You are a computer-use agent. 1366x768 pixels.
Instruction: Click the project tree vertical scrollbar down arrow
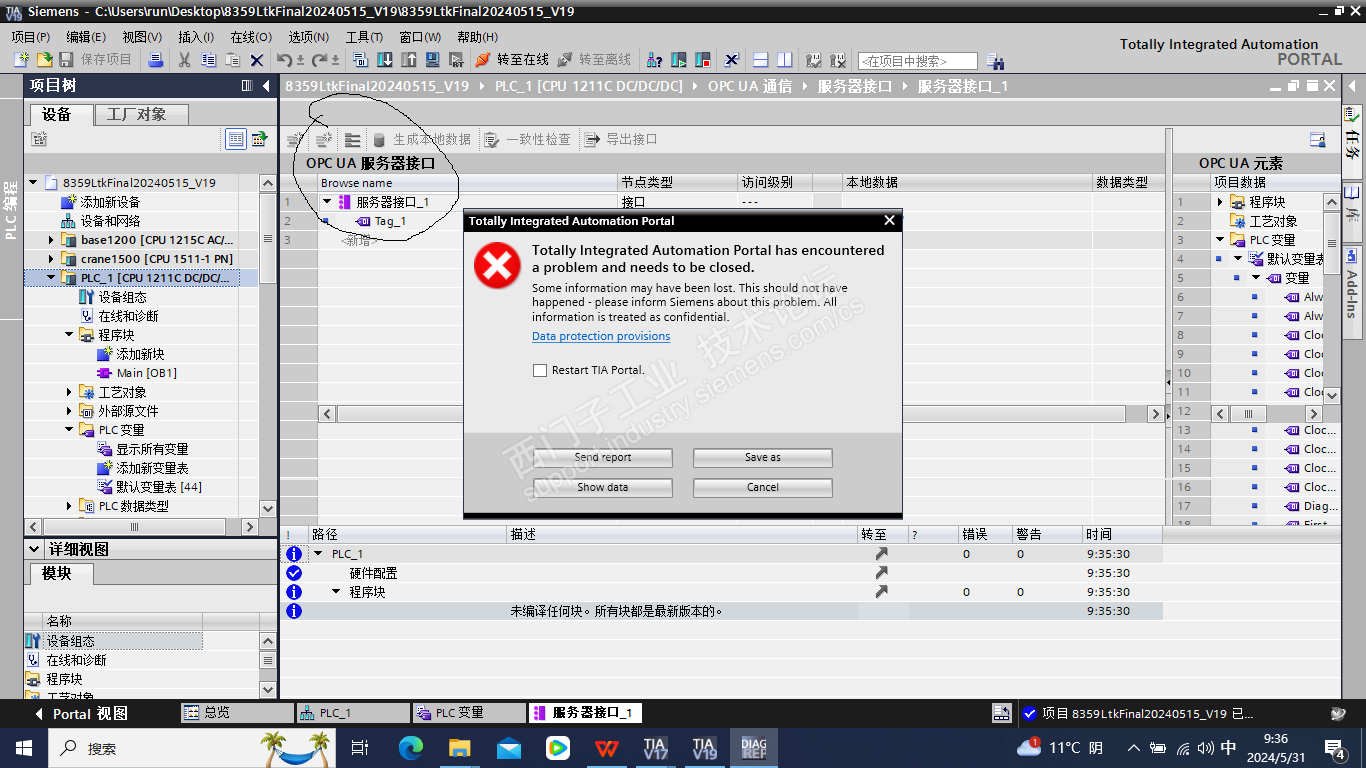tap(267, 507)
